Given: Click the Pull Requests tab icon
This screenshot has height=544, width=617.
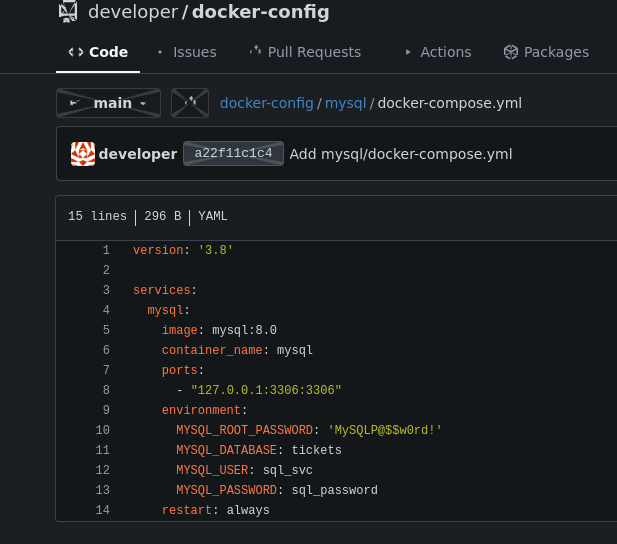Looking at the screenshot, I should 255,52.
